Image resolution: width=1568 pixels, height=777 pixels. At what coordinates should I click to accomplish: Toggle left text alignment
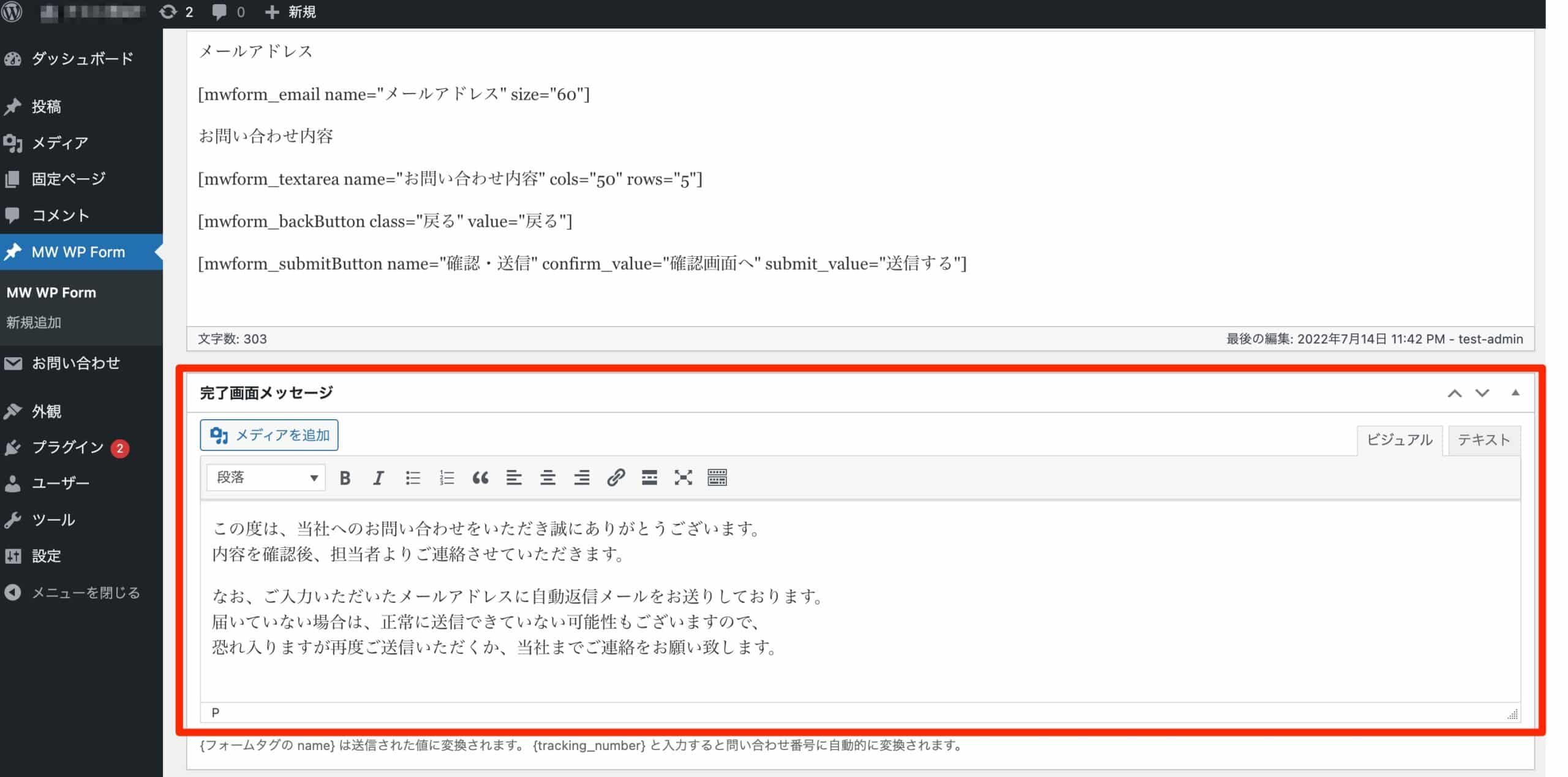[513, 478]
